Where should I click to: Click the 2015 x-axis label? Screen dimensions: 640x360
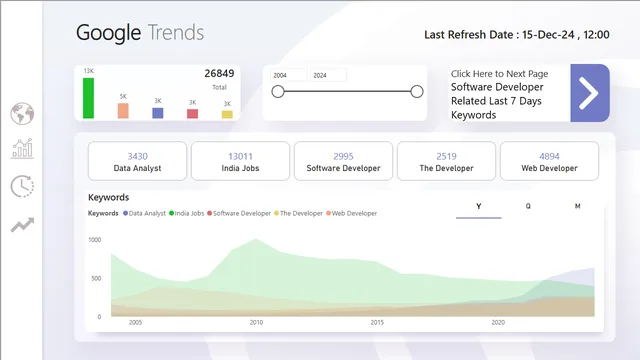(x=377, y=322)
